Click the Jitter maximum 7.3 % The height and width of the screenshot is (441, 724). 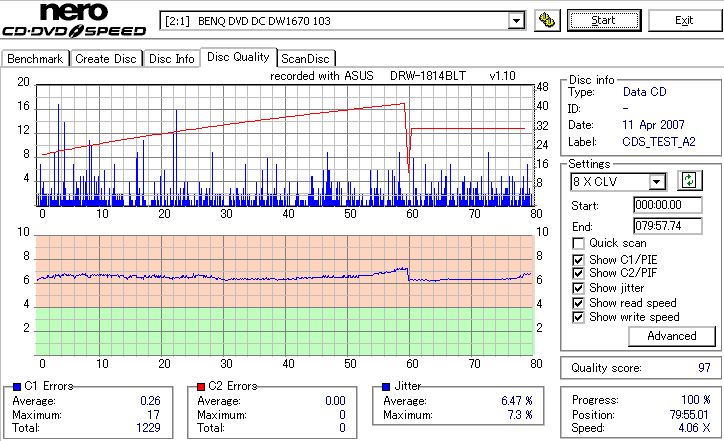pyautogui.click(x=520, y=415)
